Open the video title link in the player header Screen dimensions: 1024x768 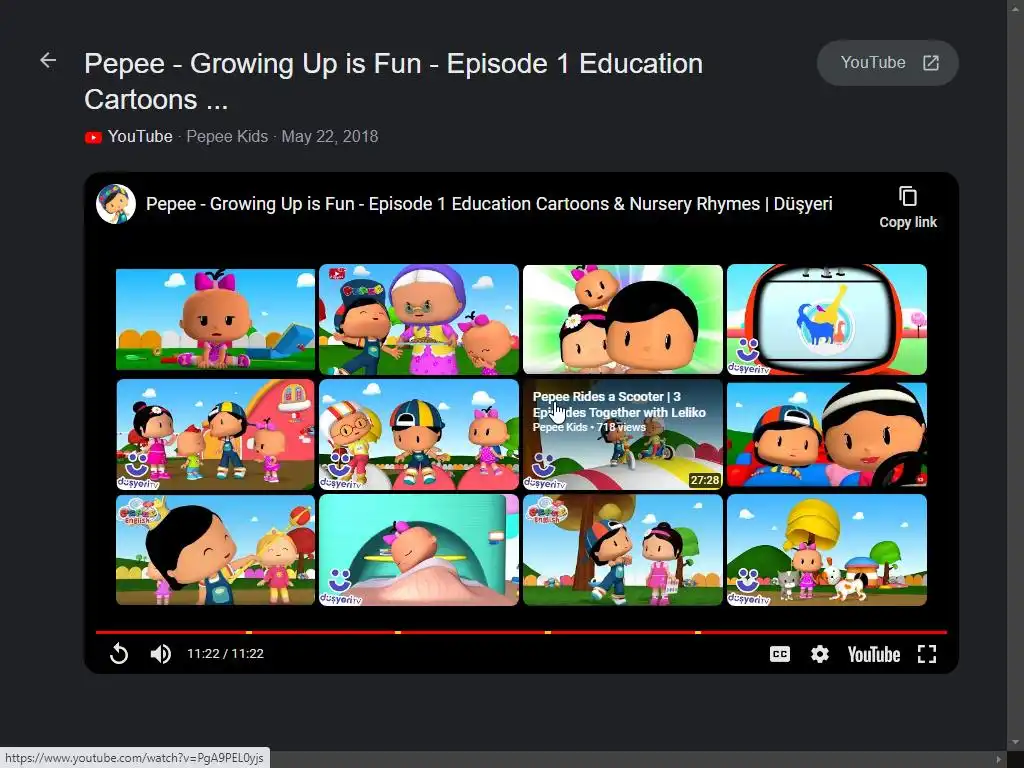coord(489,204)
